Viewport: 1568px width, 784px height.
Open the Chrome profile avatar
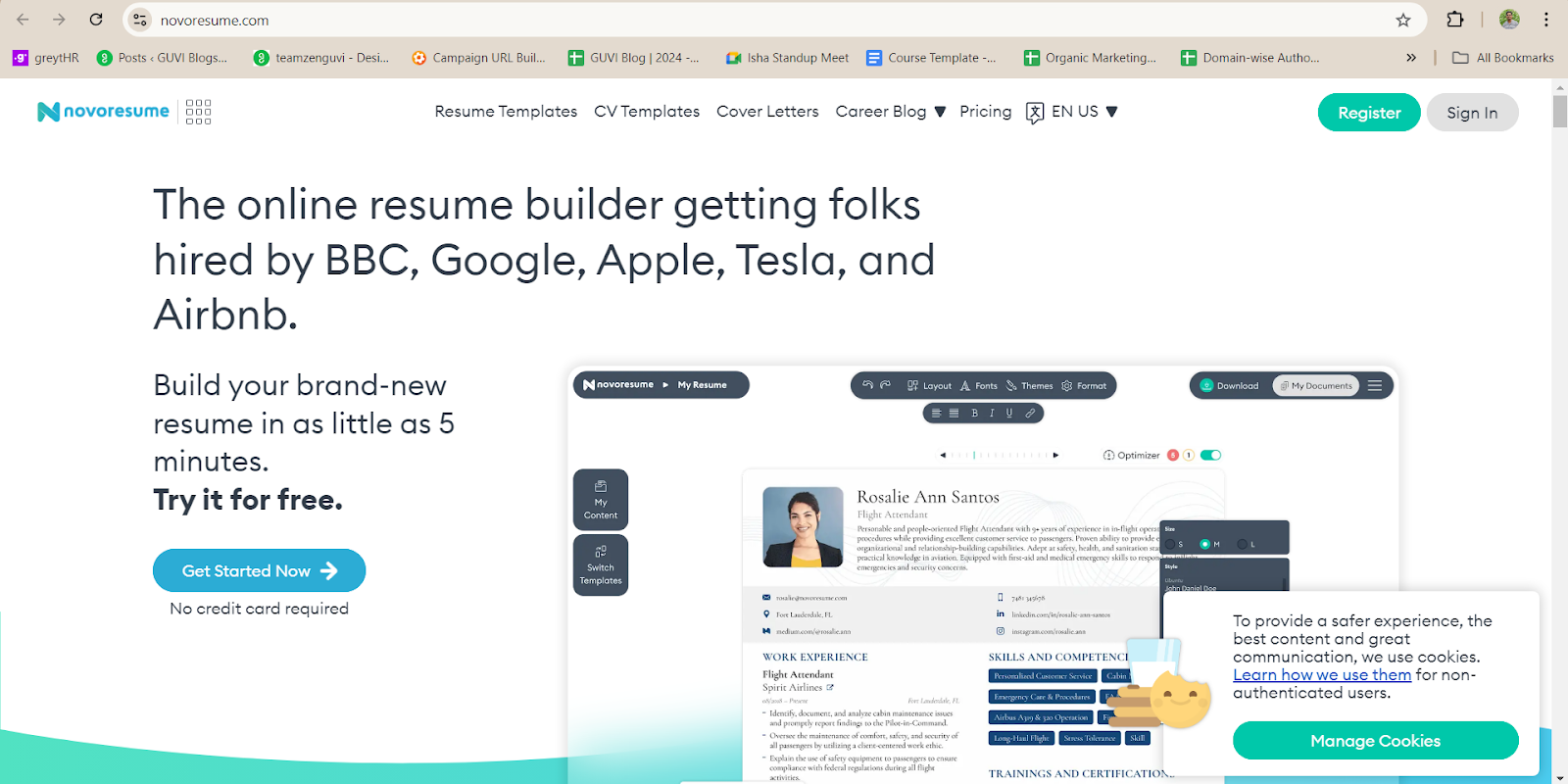(x=1509, y=20)
